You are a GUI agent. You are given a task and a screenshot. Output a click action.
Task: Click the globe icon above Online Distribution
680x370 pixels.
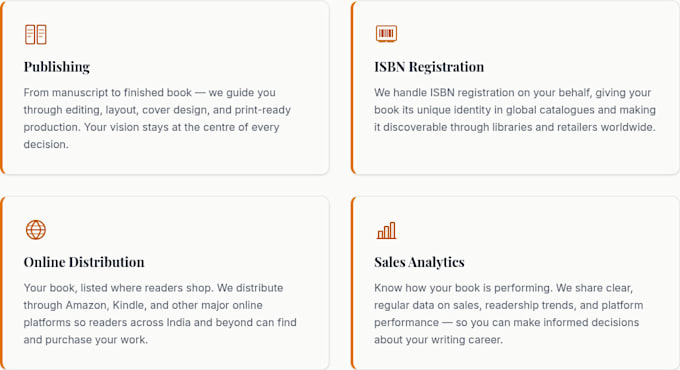pos(36,229)
